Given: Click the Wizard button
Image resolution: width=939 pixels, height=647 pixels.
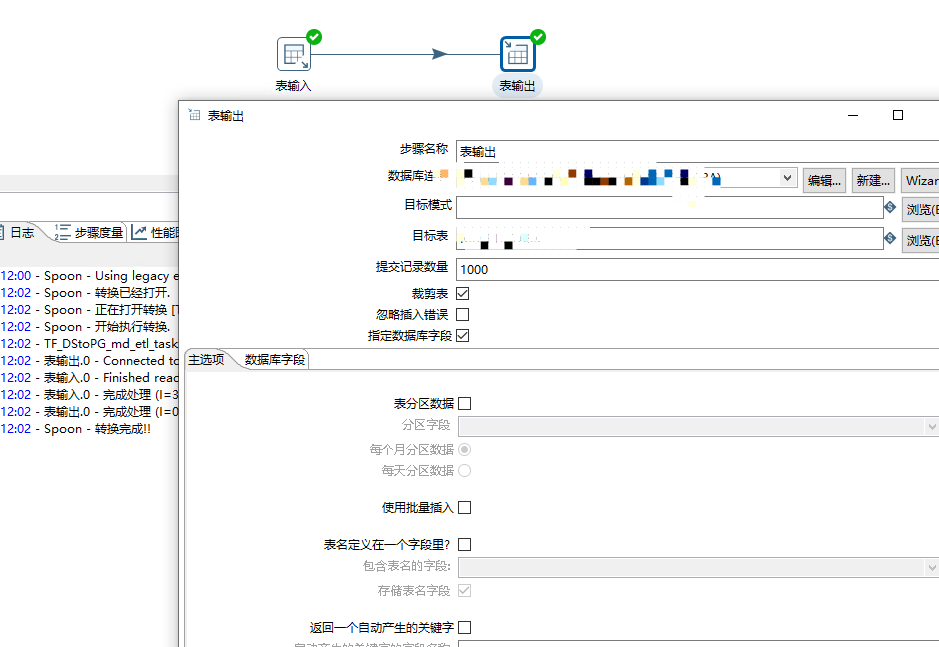Looking at the screenshot, I should click(920, 180).
